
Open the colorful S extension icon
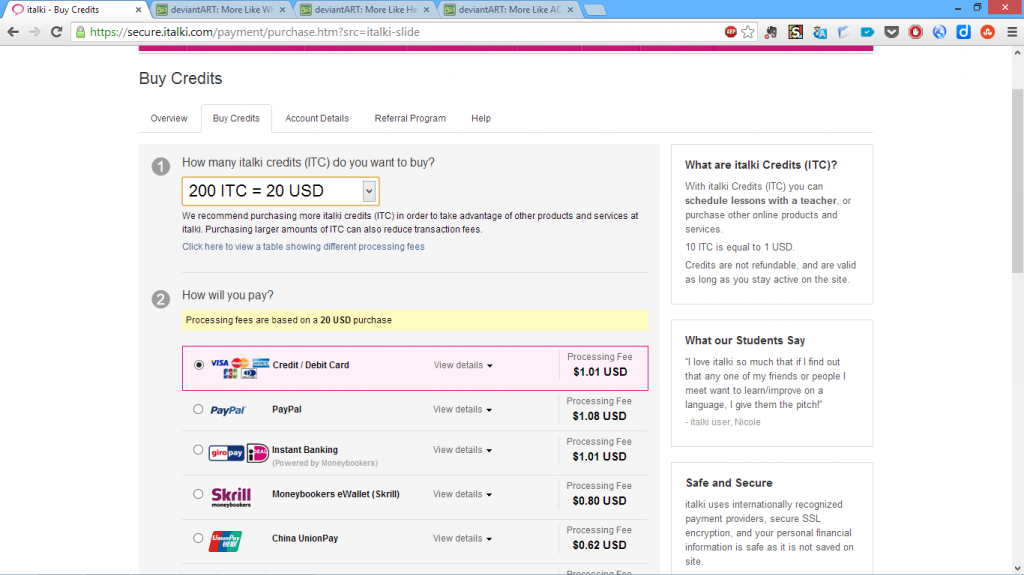tap(795, 32)
